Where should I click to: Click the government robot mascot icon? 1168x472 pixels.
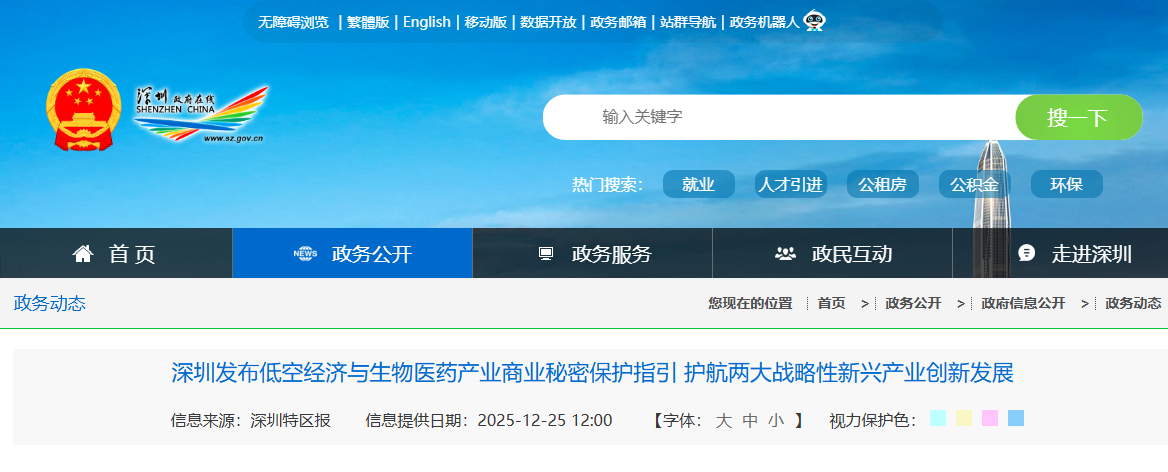(x=814, y=21)
